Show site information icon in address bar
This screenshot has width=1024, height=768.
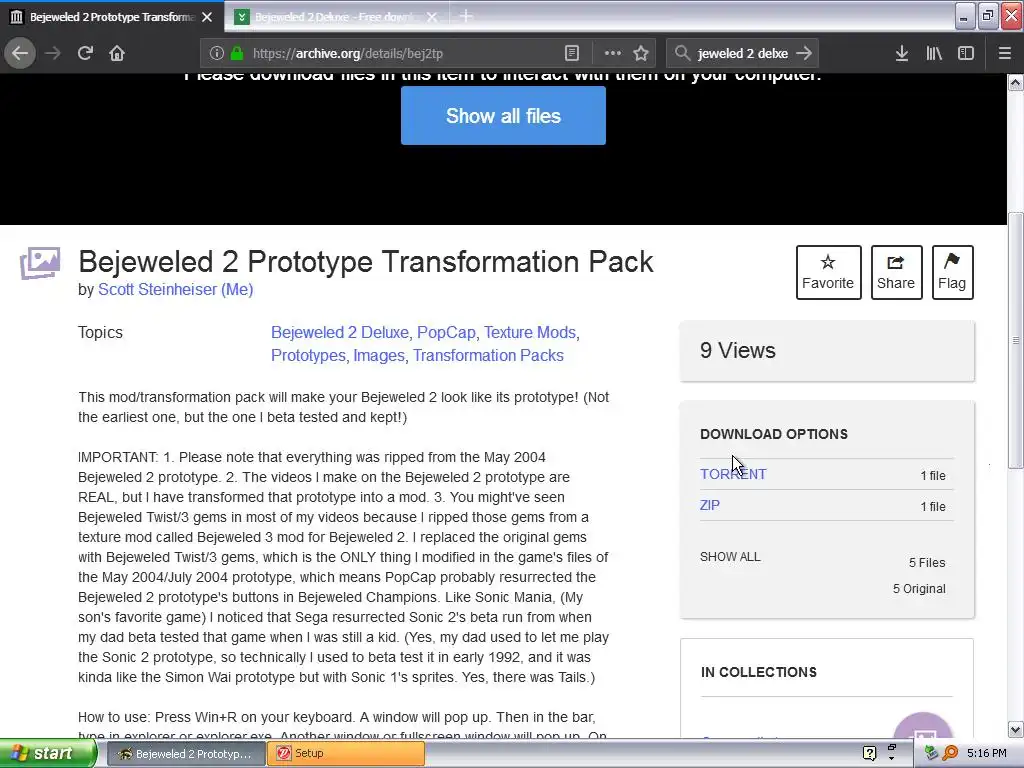[x=217, y=53]
